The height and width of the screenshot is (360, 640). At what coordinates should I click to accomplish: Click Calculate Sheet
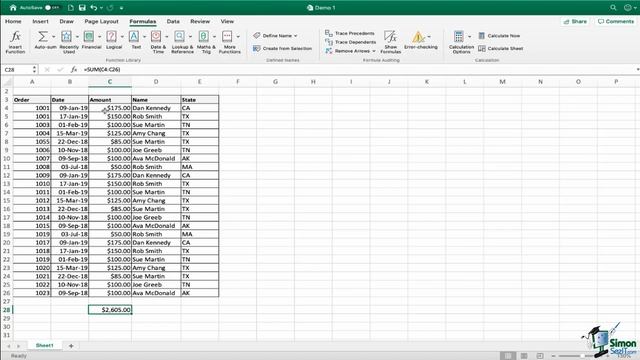coord(501,49)
